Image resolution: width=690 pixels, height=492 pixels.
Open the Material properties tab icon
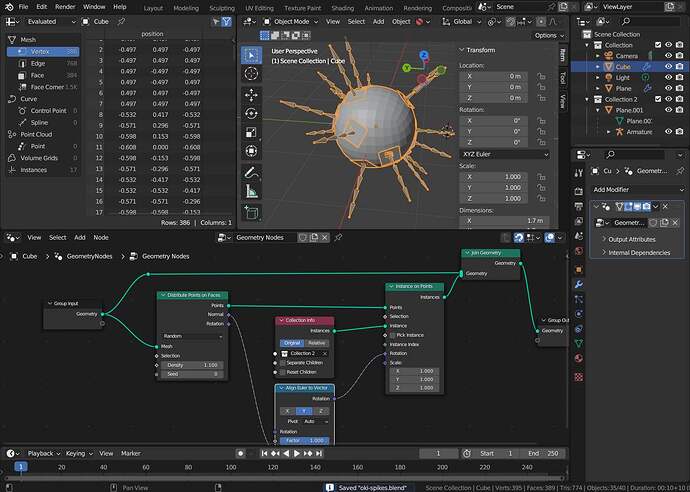(x=579, y=358)
